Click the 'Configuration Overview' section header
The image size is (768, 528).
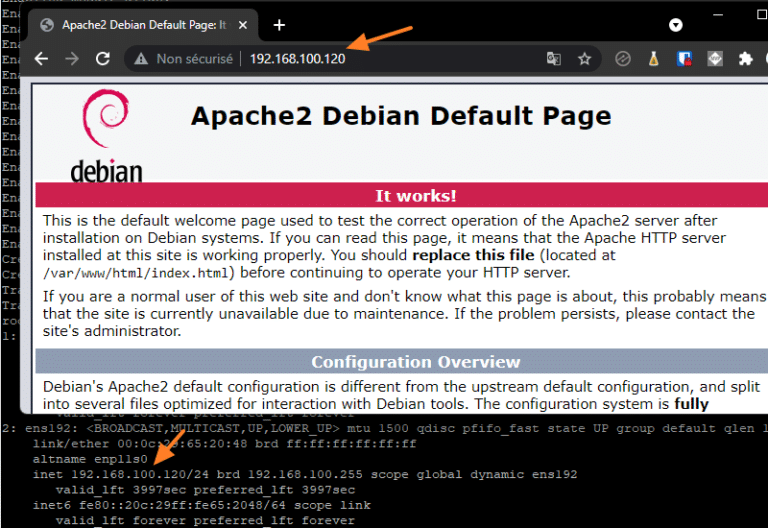415,362
